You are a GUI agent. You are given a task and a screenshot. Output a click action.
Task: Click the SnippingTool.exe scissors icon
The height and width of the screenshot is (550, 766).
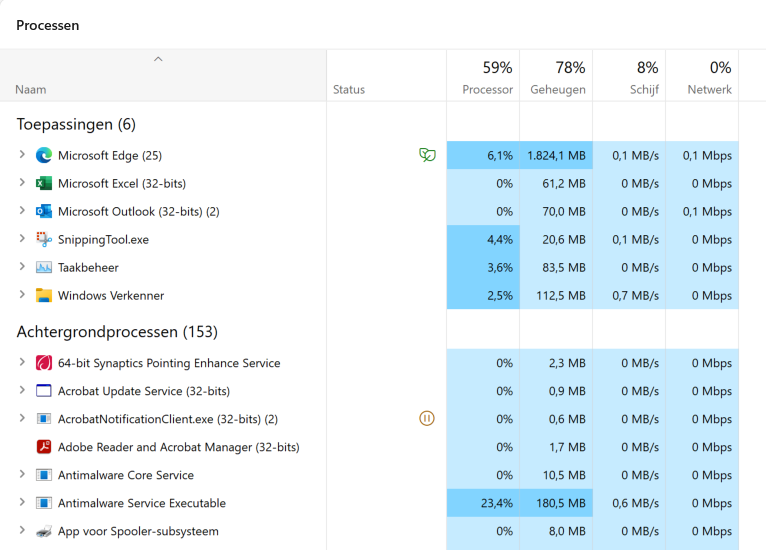click(x=44, y=239)
